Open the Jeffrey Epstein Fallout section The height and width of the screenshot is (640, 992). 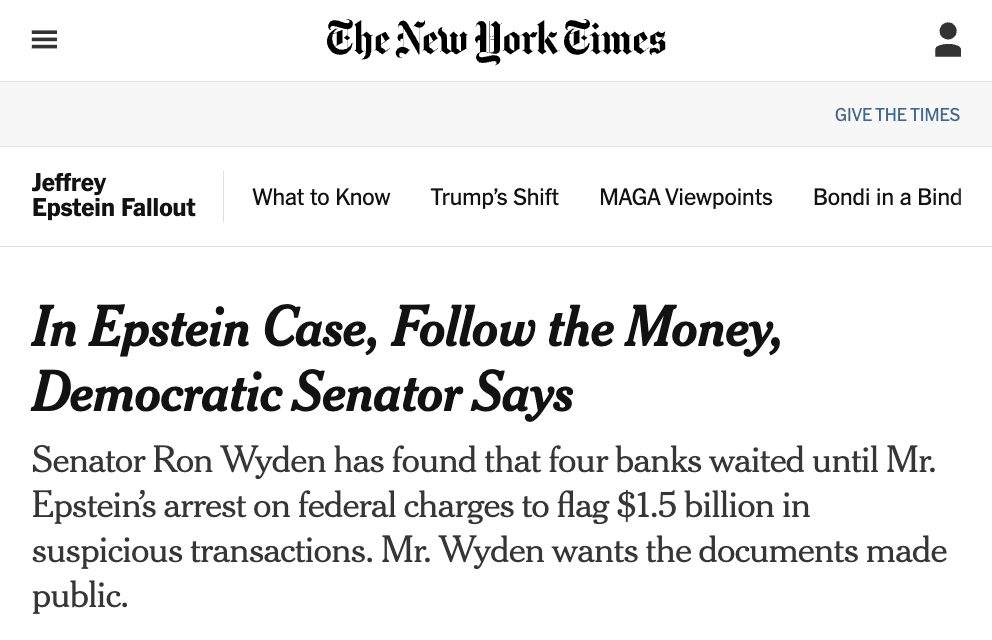[x=114, y=195]
